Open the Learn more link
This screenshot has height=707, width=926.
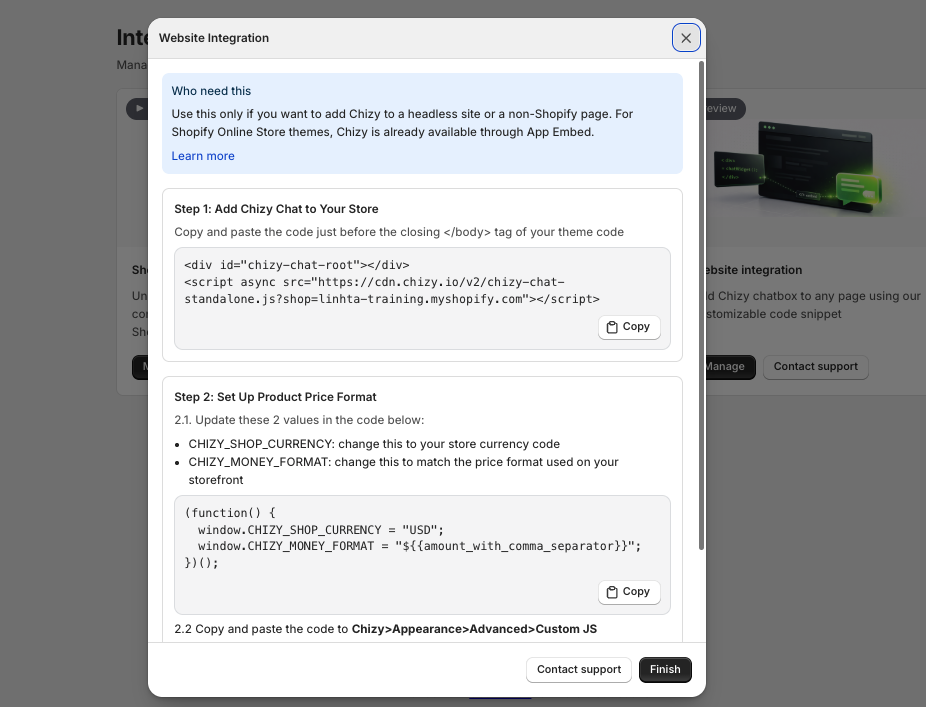tap(203, 156)
